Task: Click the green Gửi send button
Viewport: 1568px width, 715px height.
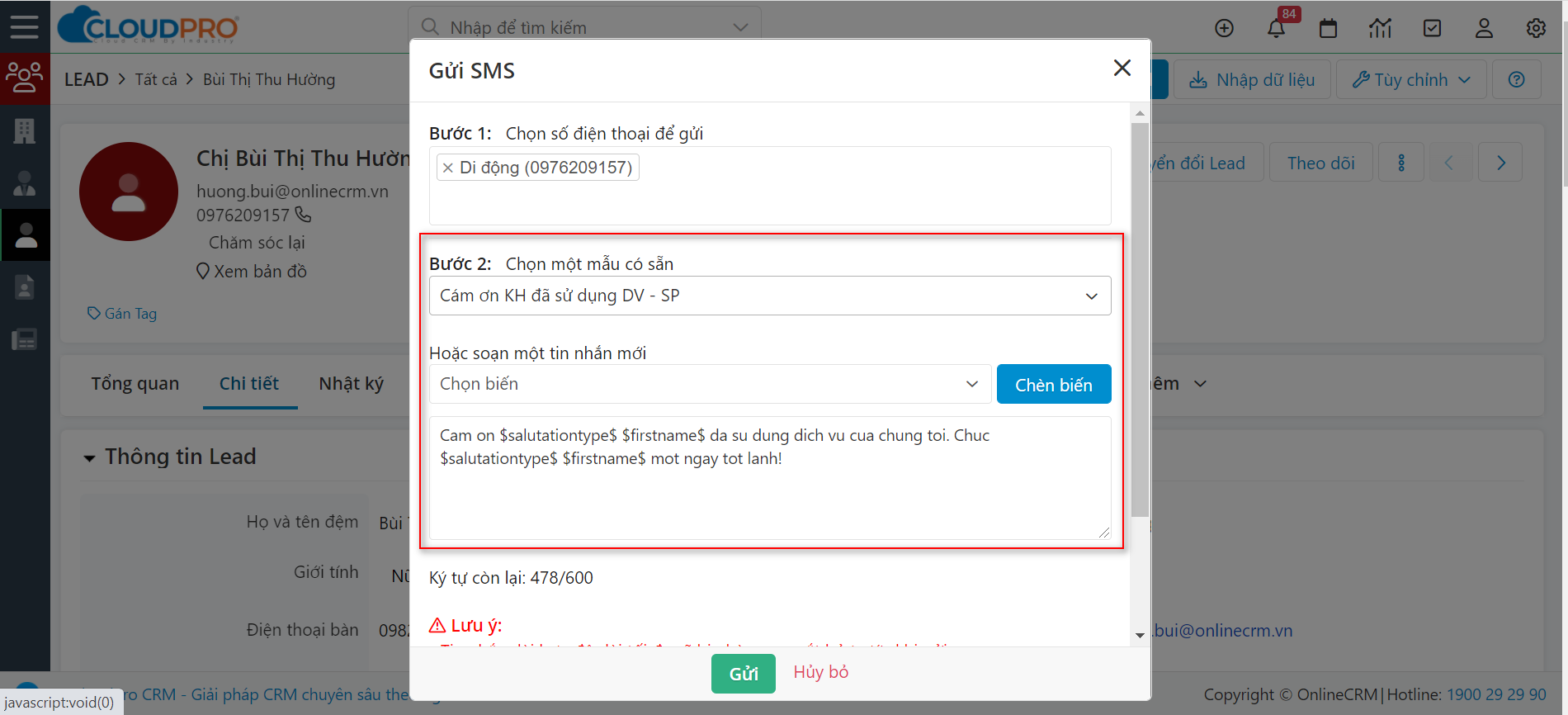Action: click(744, 674)
